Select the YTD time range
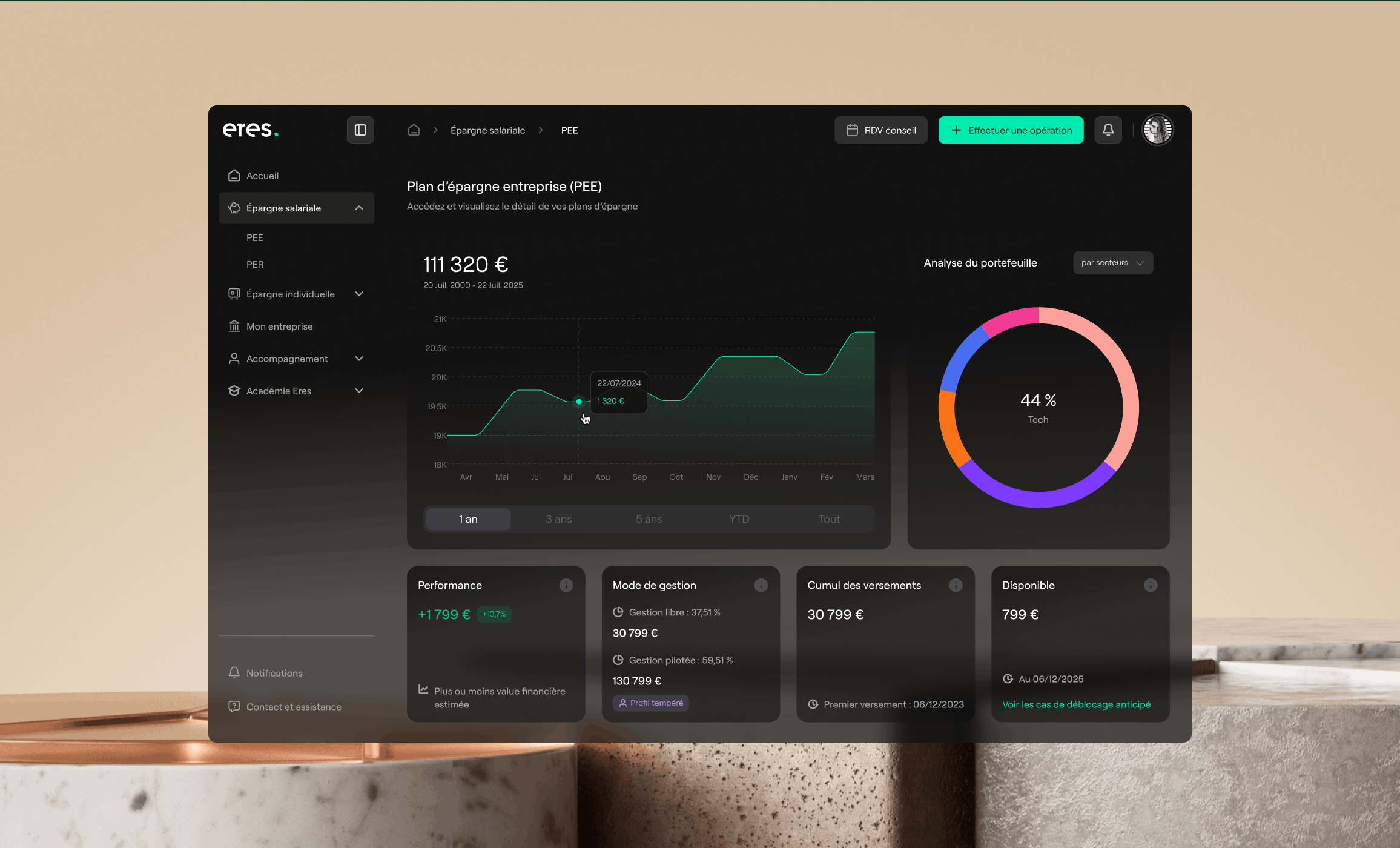Screen dimensions: 1400x848 pos(739,519)
